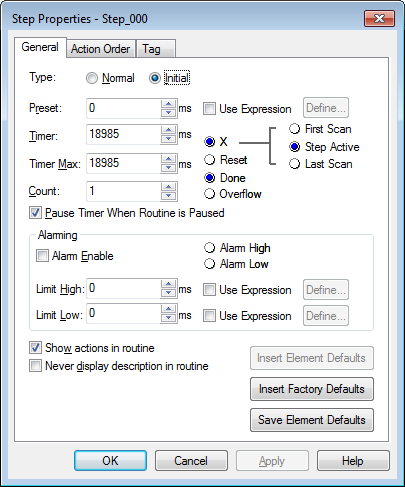Confirm with the OK button
405x487 pixels.
coord(110,461)
